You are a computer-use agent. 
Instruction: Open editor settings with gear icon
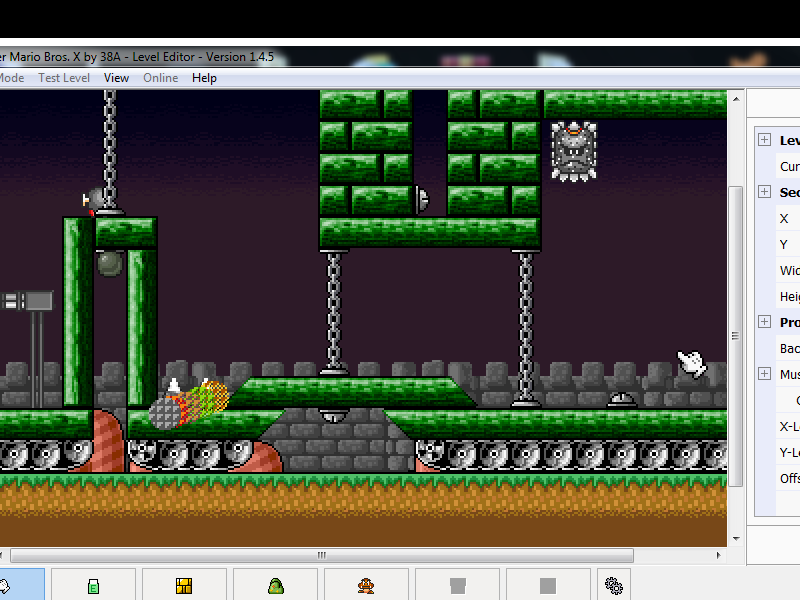[614, 585]
